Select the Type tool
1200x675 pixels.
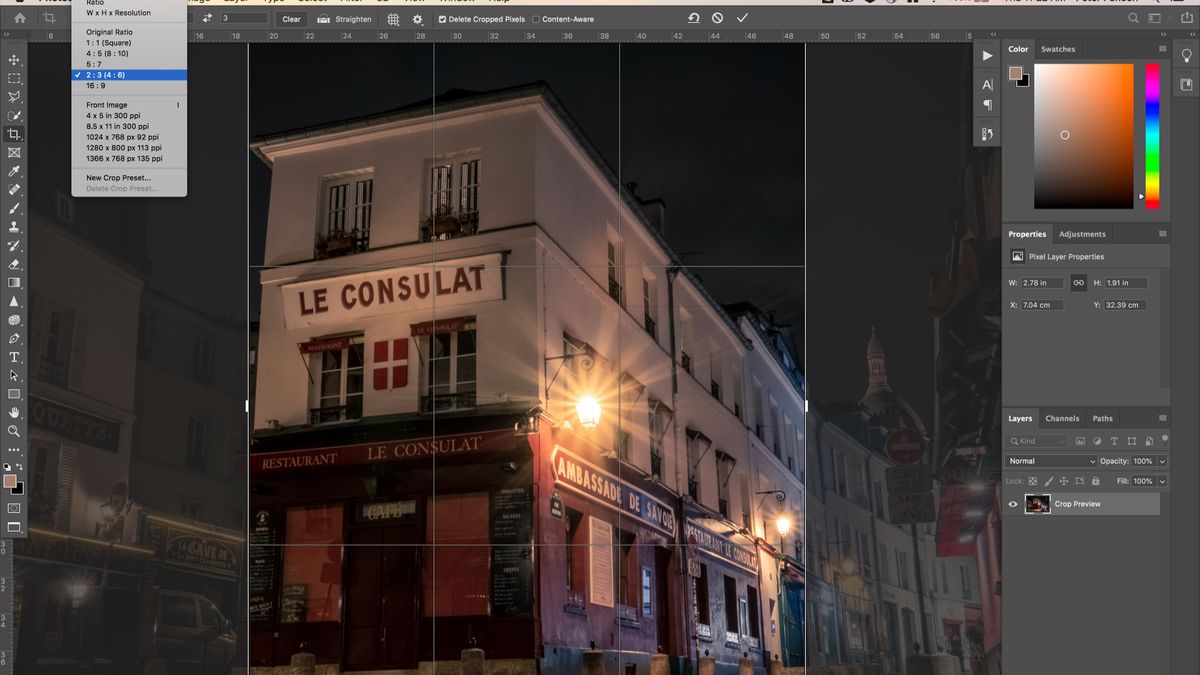point(14,356)
